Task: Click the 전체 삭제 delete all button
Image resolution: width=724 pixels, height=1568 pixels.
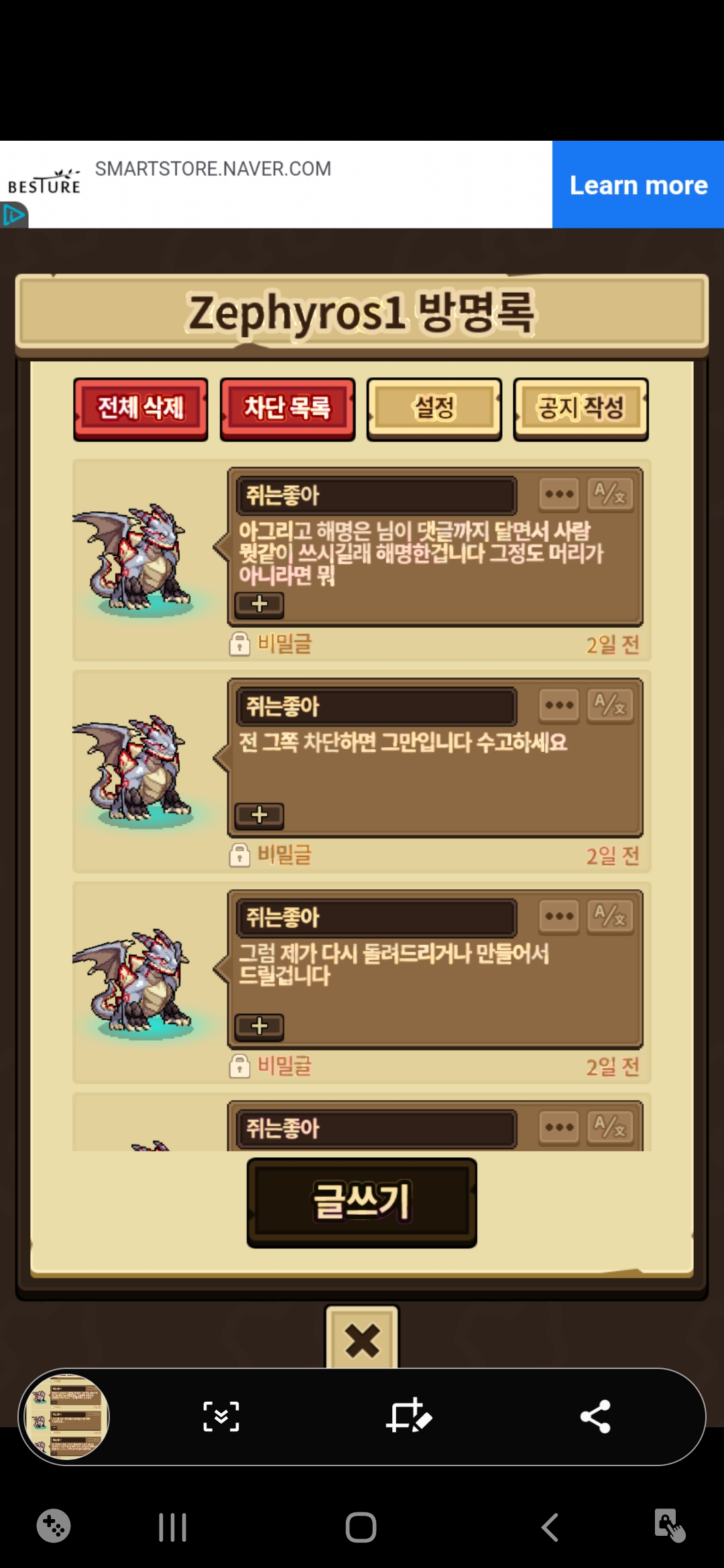Action: (141, 409)
